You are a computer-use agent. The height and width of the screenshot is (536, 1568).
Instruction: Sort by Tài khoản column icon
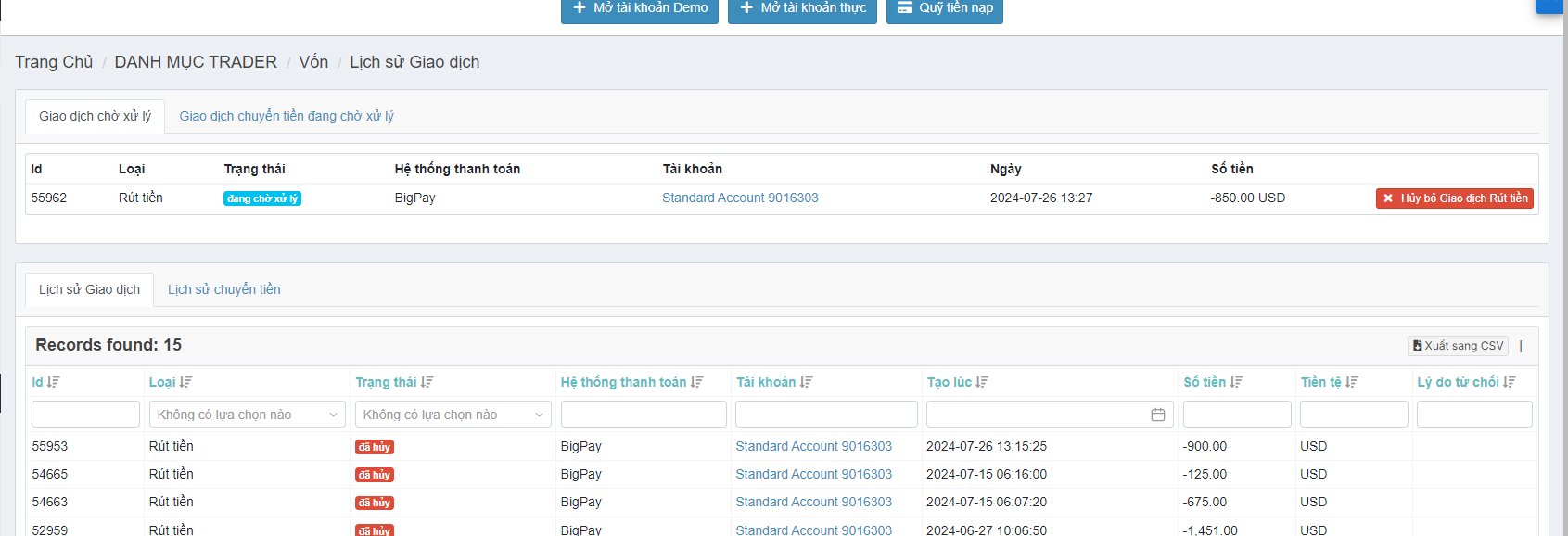coord(806,382)
